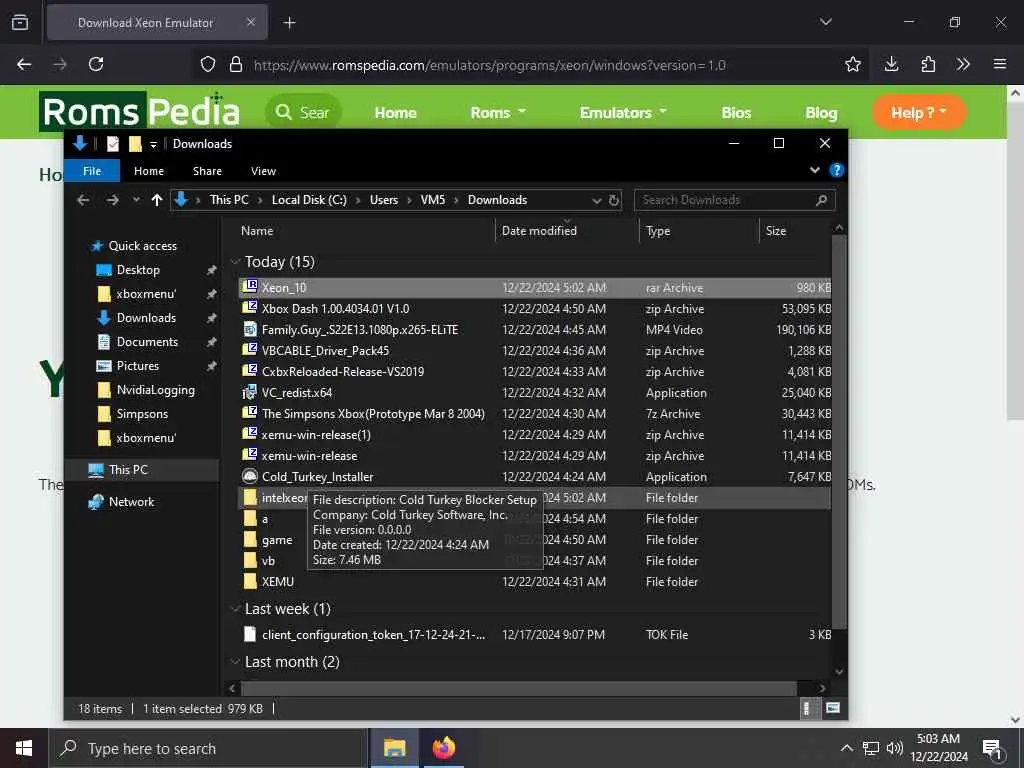Refresh Downloads folder view

click(x=613, y=200)
